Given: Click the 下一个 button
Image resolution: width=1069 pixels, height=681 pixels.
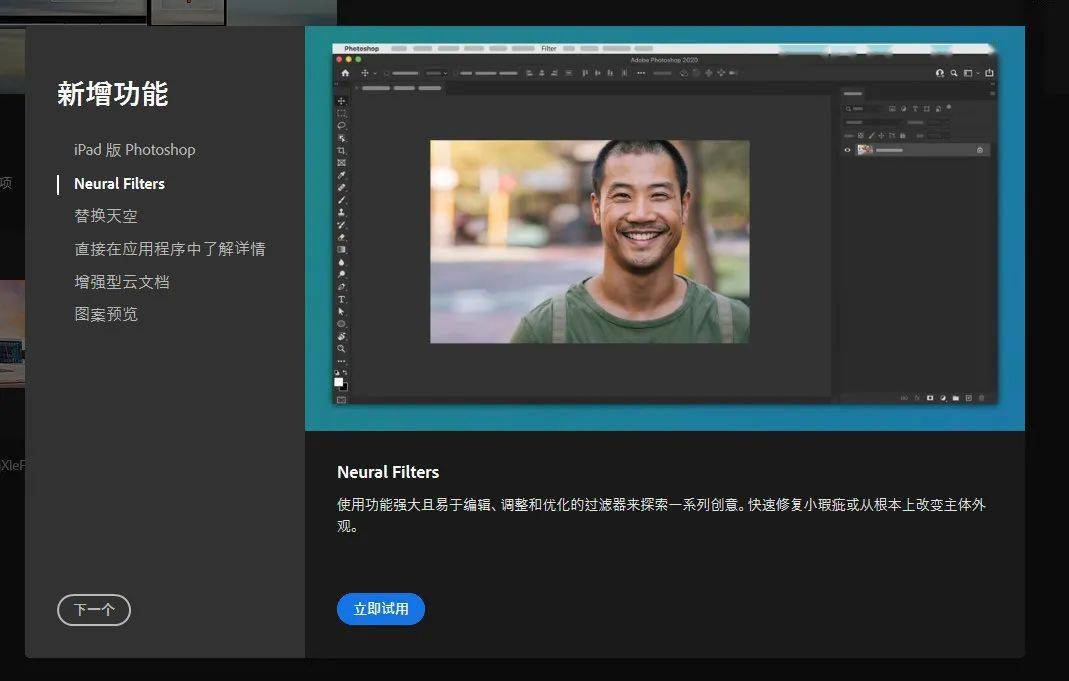Looking at the screenshot, I should click(x=94, y=610).
